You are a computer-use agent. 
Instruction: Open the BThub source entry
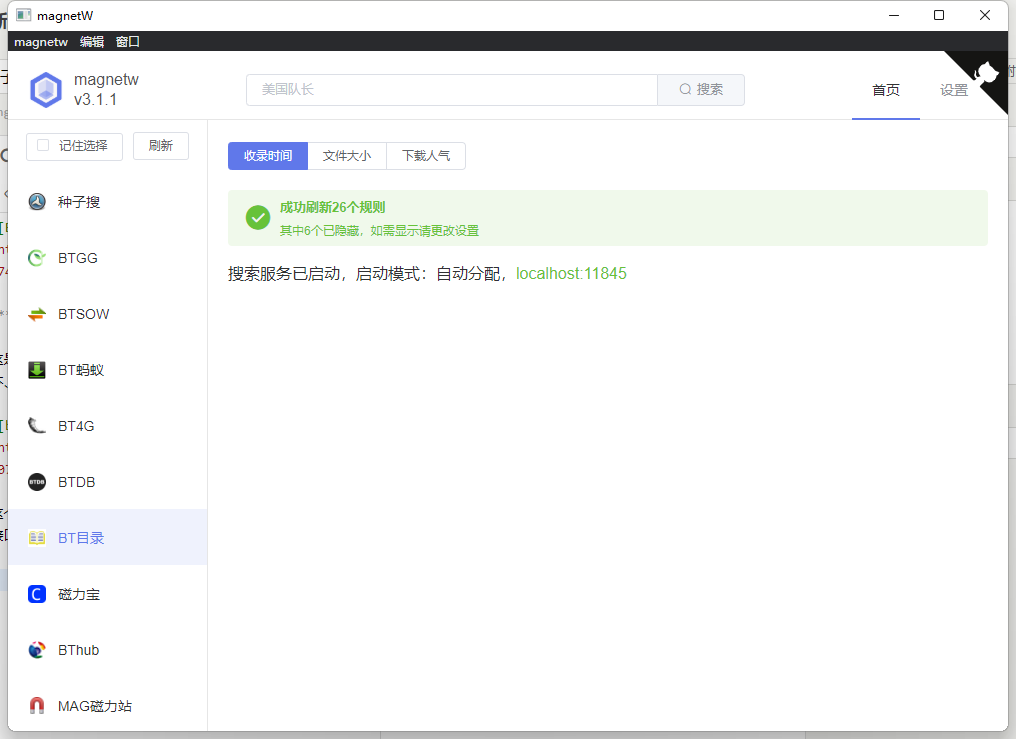pos(78,650)
